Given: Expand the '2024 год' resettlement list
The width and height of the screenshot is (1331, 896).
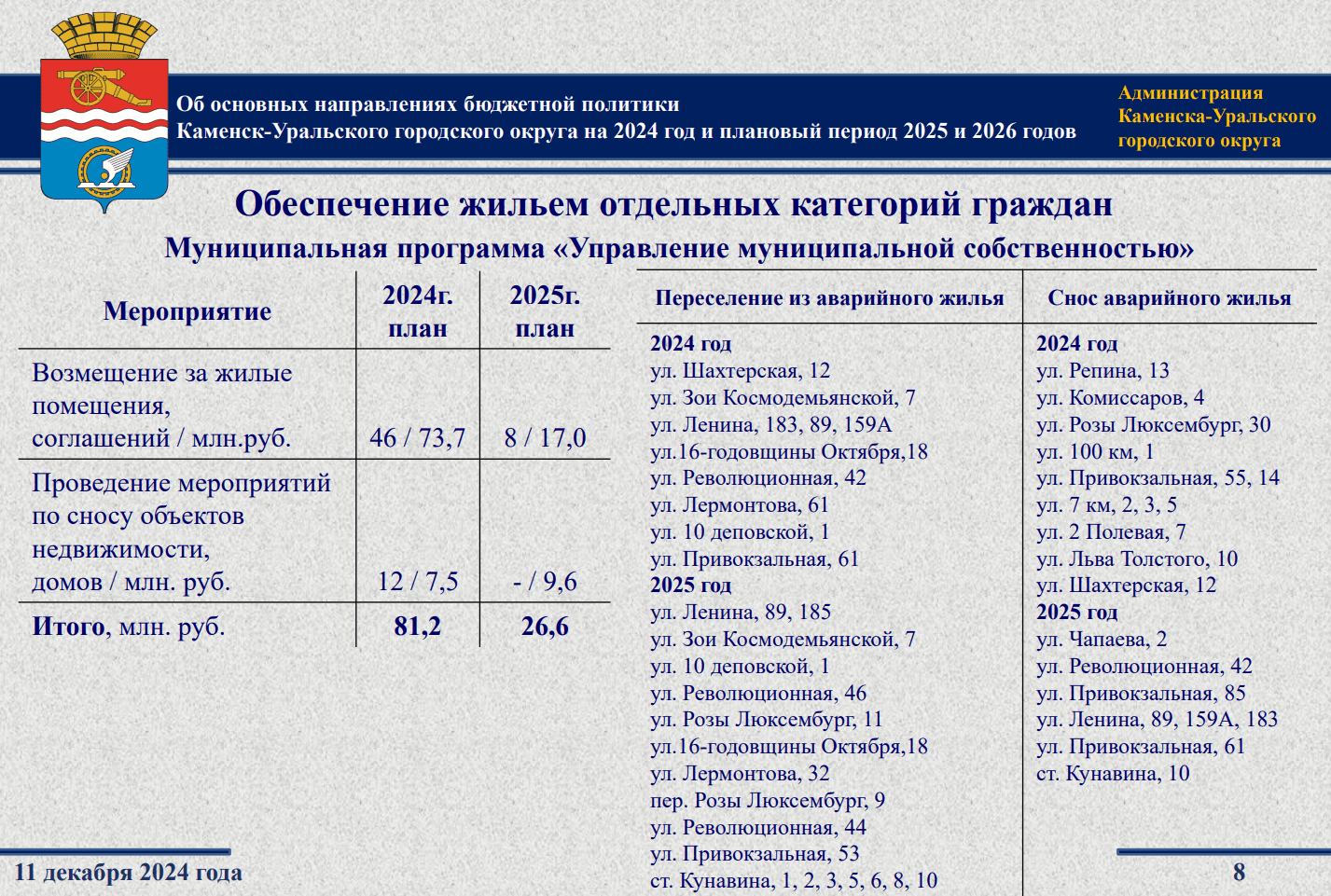Looking at the screenshot, I should [690, 343].
